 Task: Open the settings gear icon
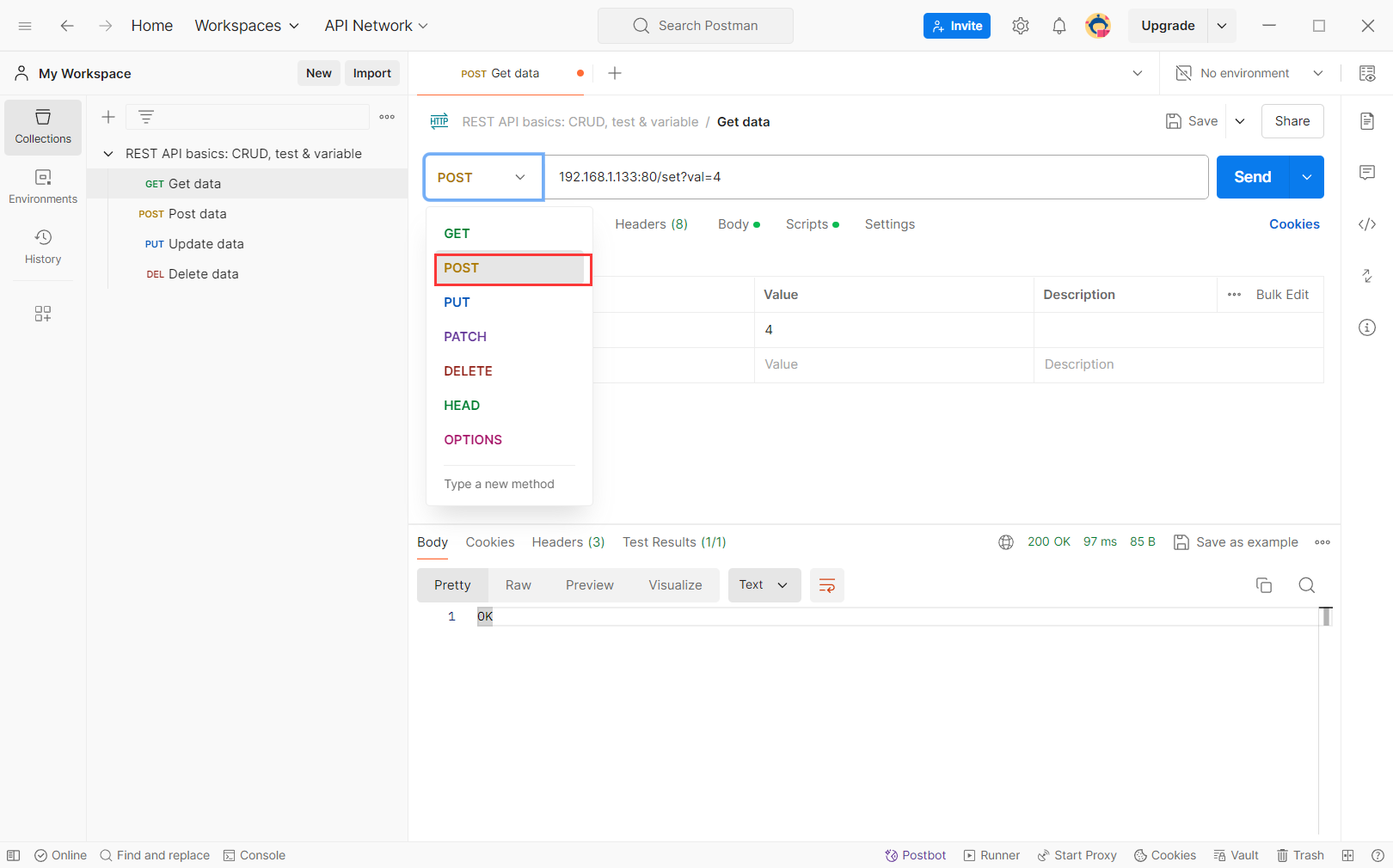[1021, 26]
